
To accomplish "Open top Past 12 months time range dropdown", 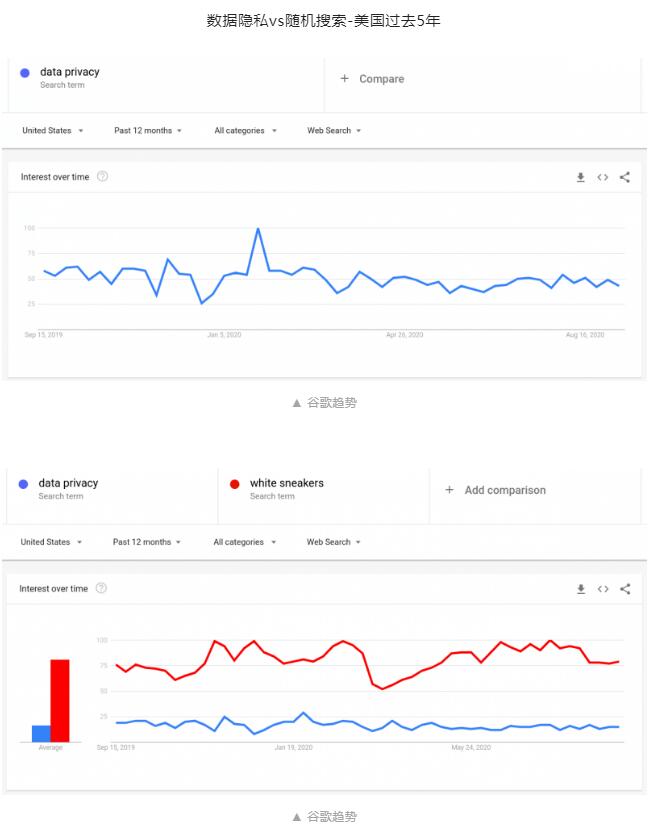I will [148, 130].
